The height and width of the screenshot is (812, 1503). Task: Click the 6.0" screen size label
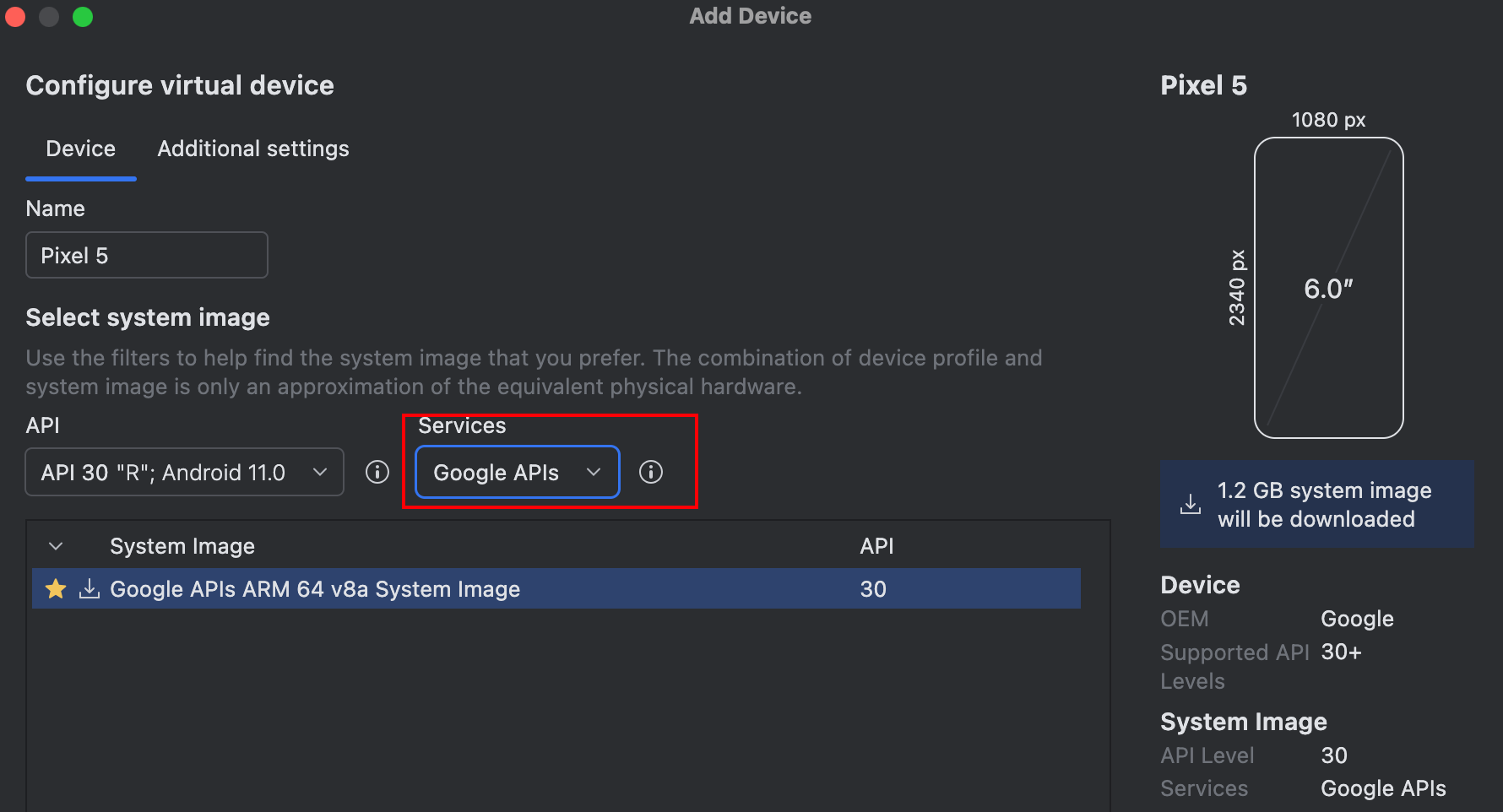(x=1328, y=289)
